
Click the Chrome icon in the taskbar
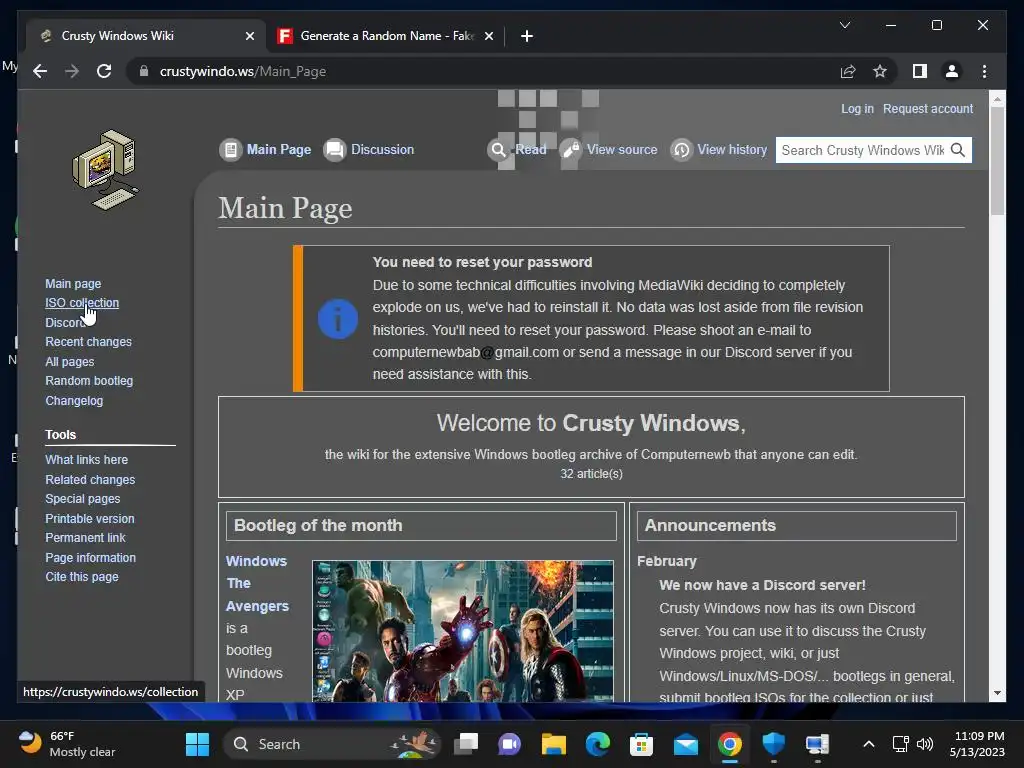click(729, 744)
